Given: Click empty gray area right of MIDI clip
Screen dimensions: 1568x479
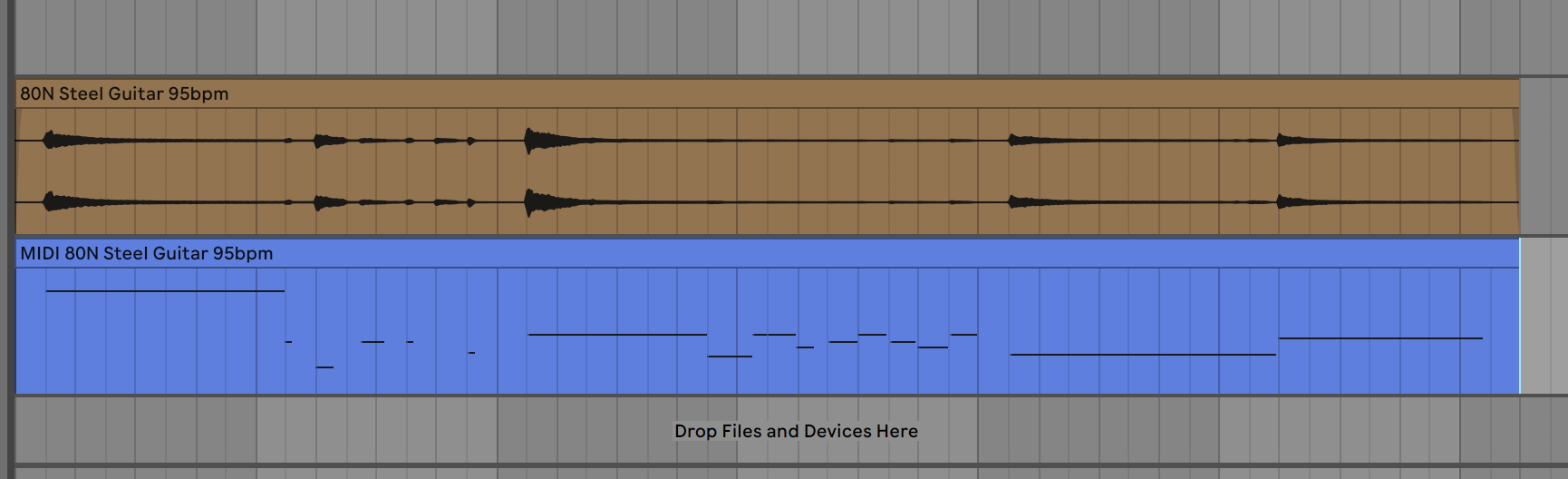Looking at the screenshot, I should click(1543, 316).
